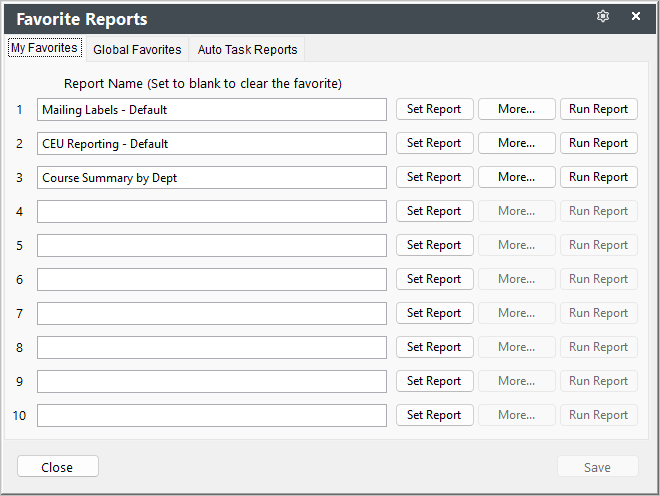Click the disabled More... button in row 10

(x=517, y=415)
